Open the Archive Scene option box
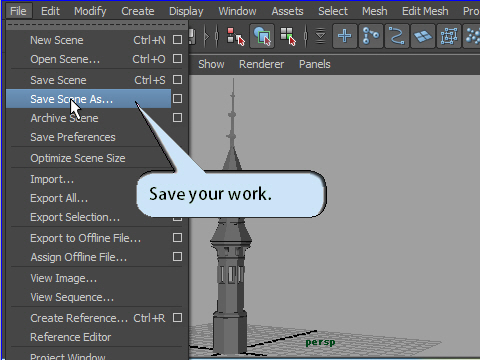Image resolution: width=480 pixels, height=360 pixels. 177,118
